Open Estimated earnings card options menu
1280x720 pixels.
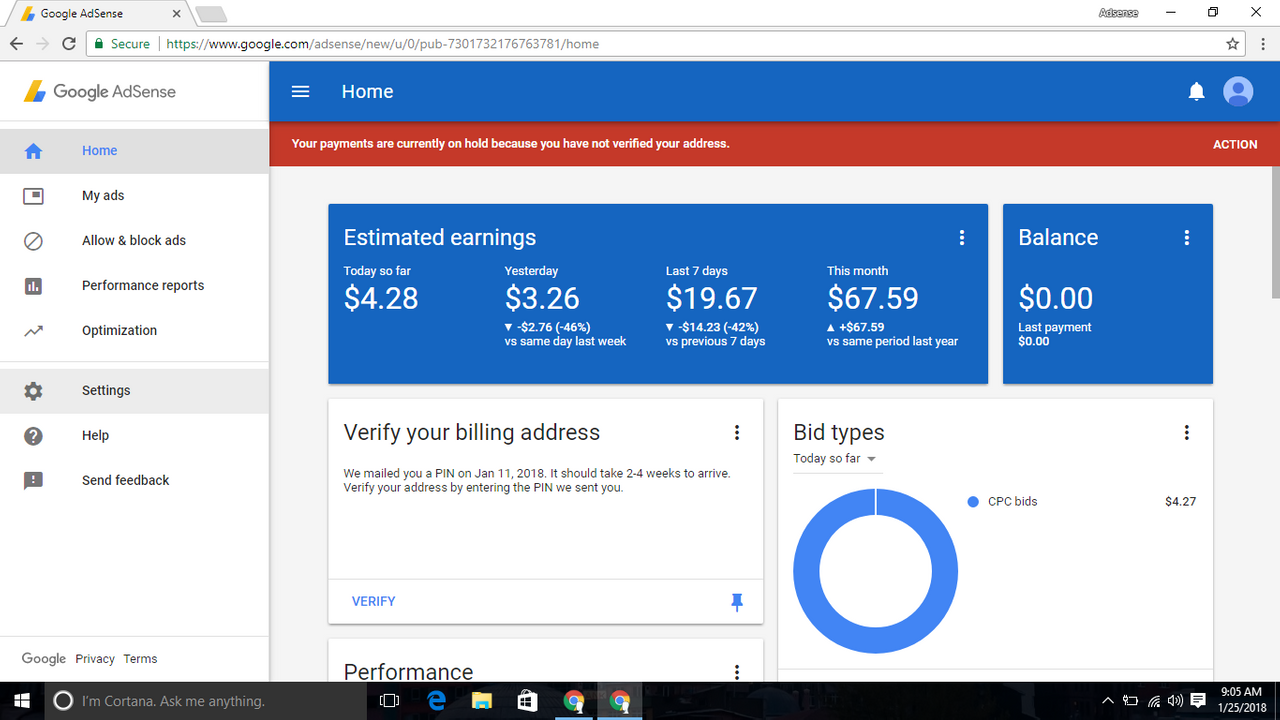coord(962,237)
